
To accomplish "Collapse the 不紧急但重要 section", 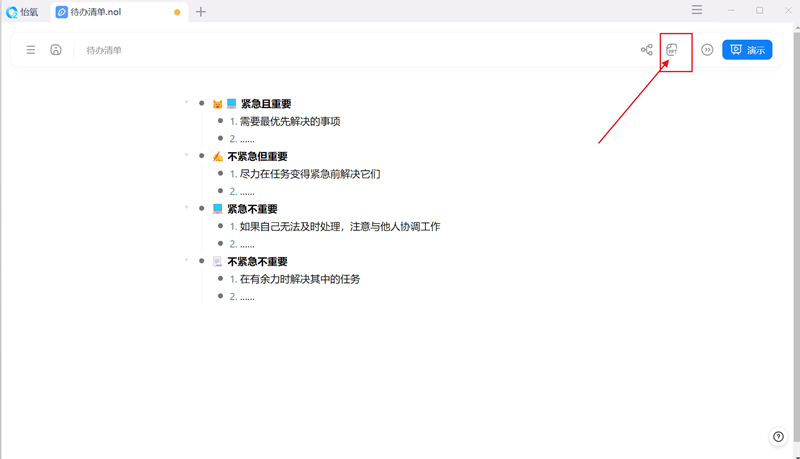I will [x=187, y=155].
